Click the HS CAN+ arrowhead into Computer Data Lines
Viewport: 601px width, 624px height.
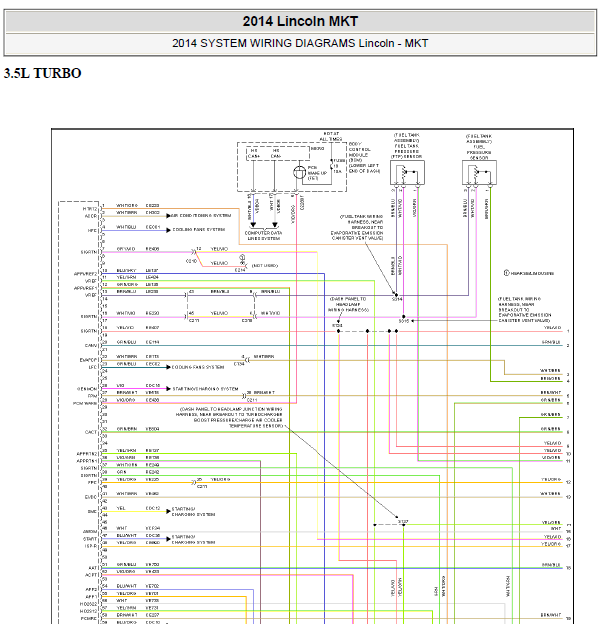tap(253, 225)
